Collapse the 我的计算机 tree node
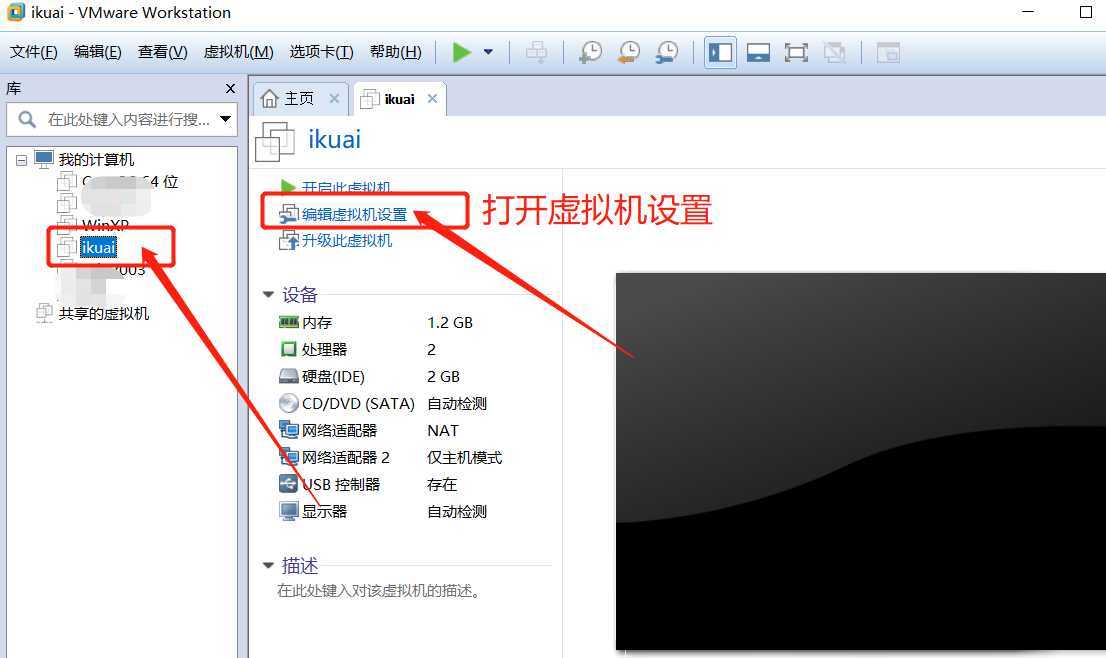 point(21,160)
